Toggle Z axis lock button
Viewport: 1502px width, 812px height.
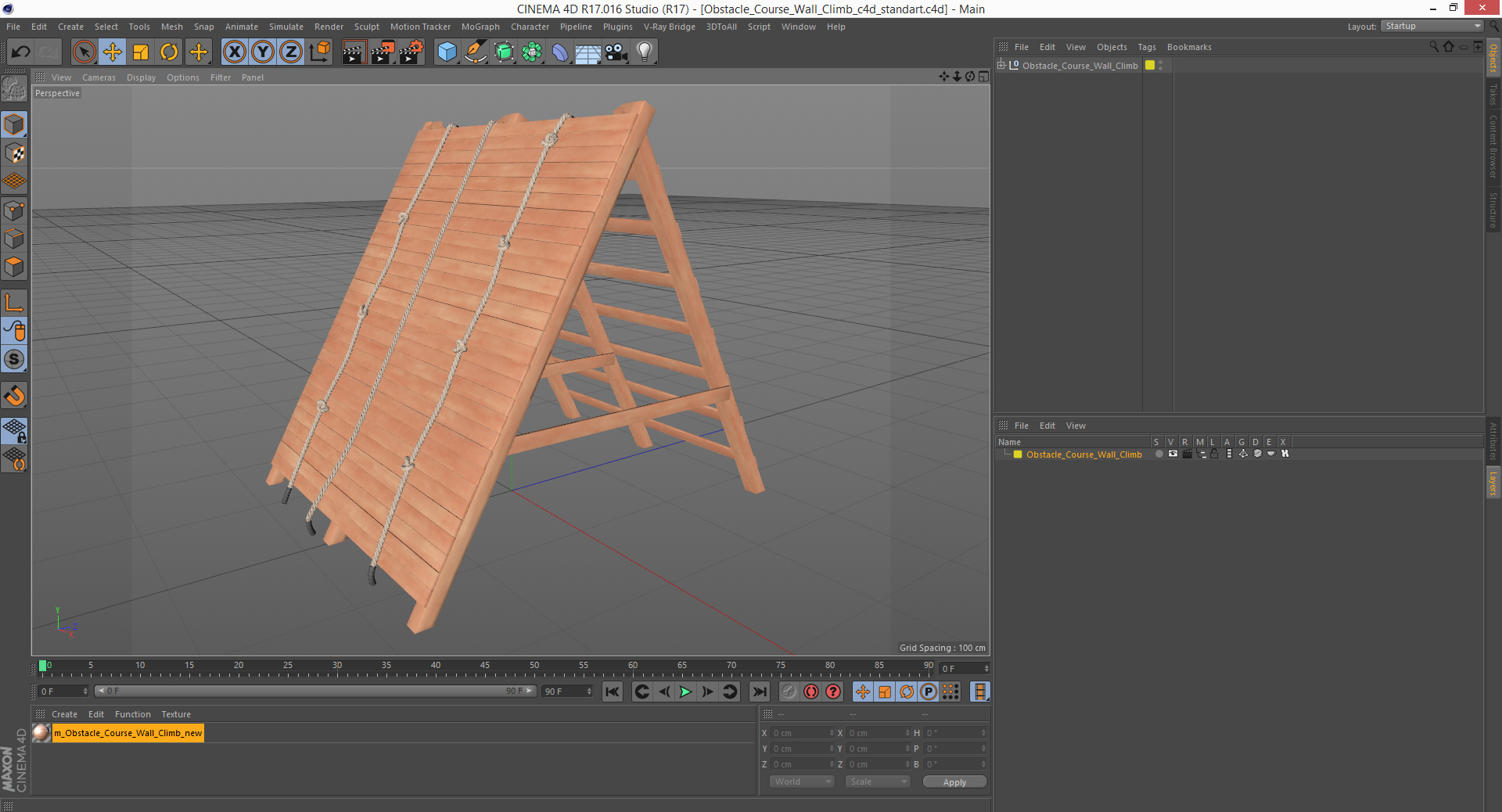(x=291, y=52)
